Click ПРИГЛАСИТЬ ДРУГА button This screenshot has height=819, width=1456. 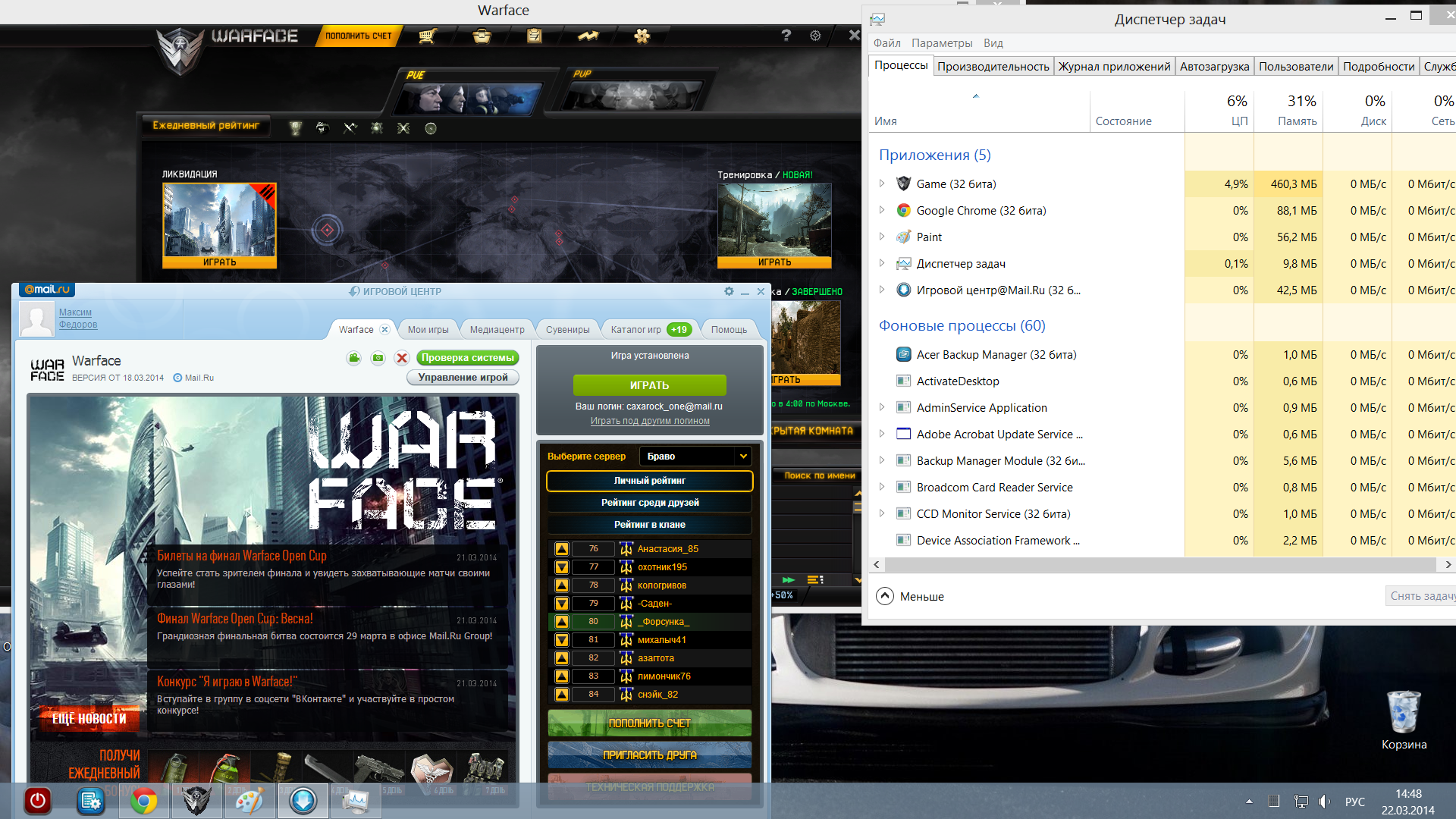coord(649,755)
